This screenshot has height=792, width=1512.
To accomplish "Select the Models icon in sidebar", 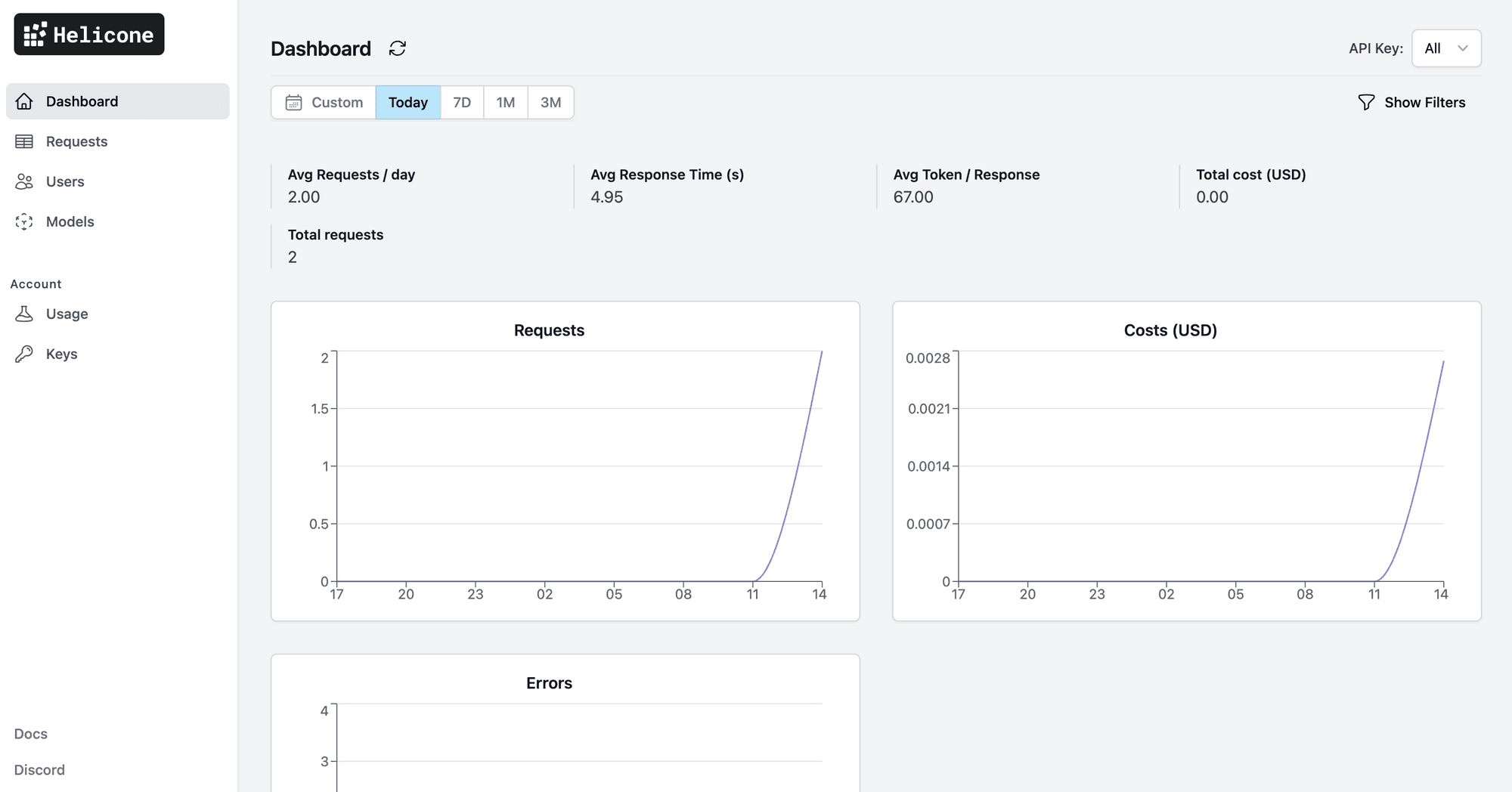I will (x=25, y=221).
